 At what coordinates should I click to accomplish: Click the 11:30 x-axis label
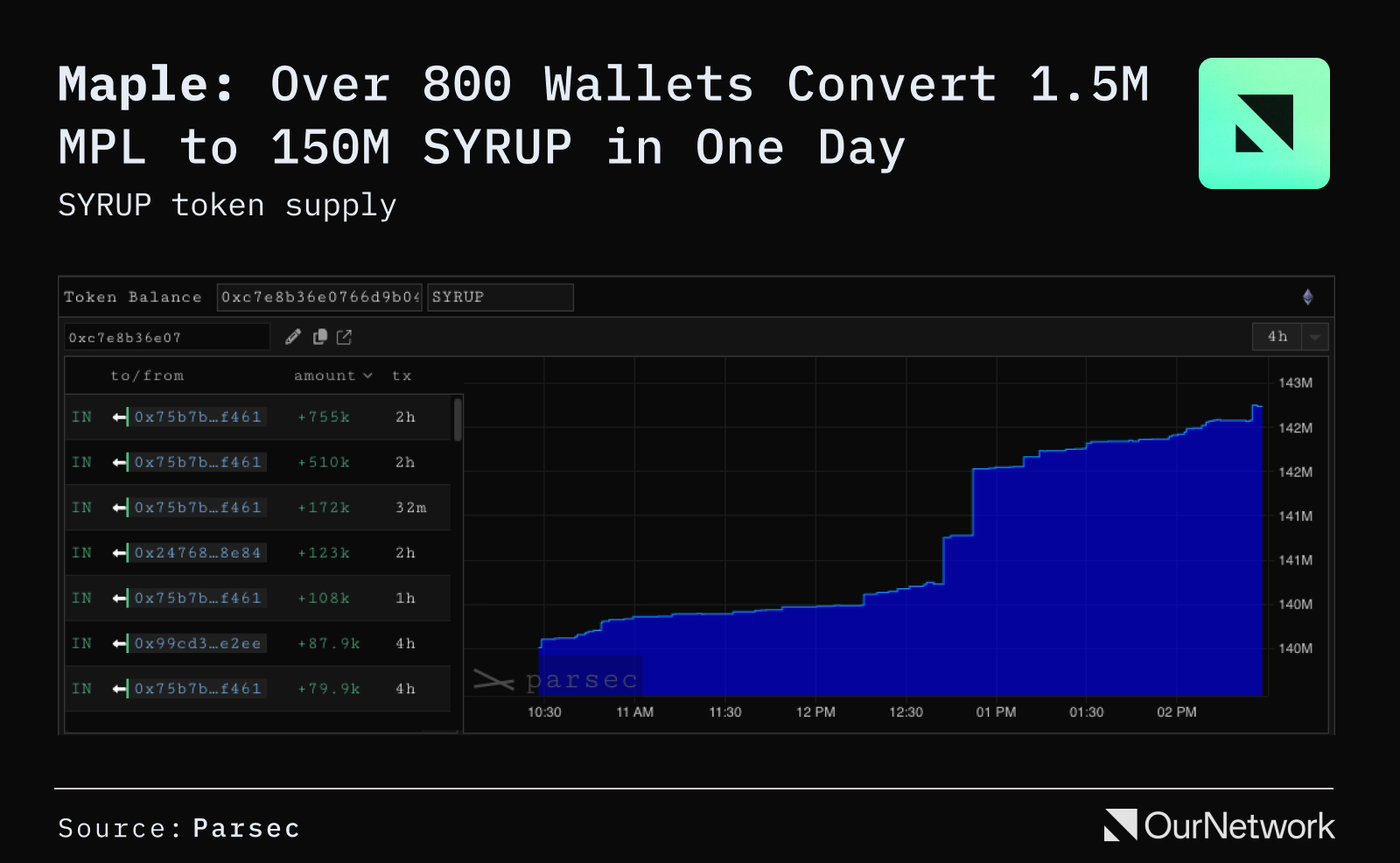point(725,712)
